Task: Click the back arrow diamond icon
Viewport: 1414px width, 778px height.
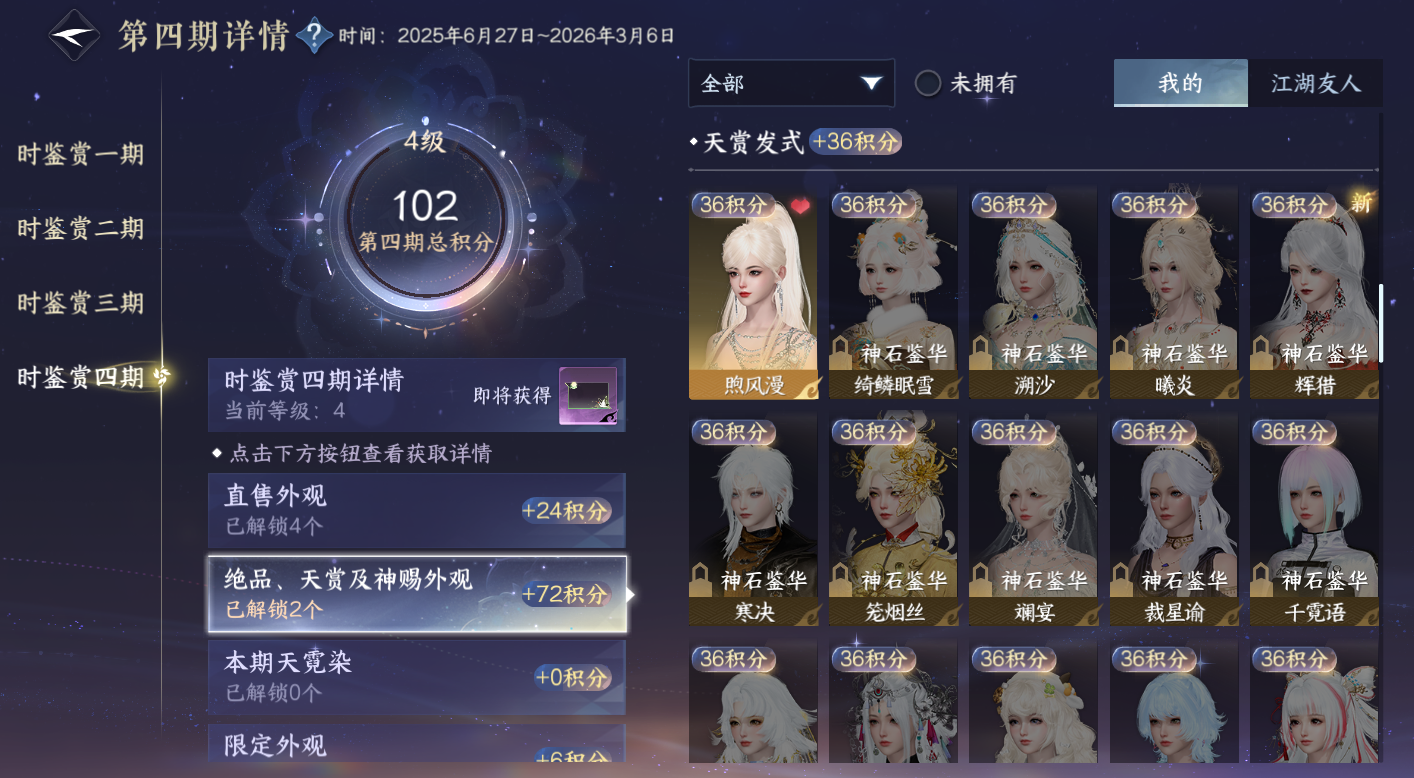Action: point(75,35)
